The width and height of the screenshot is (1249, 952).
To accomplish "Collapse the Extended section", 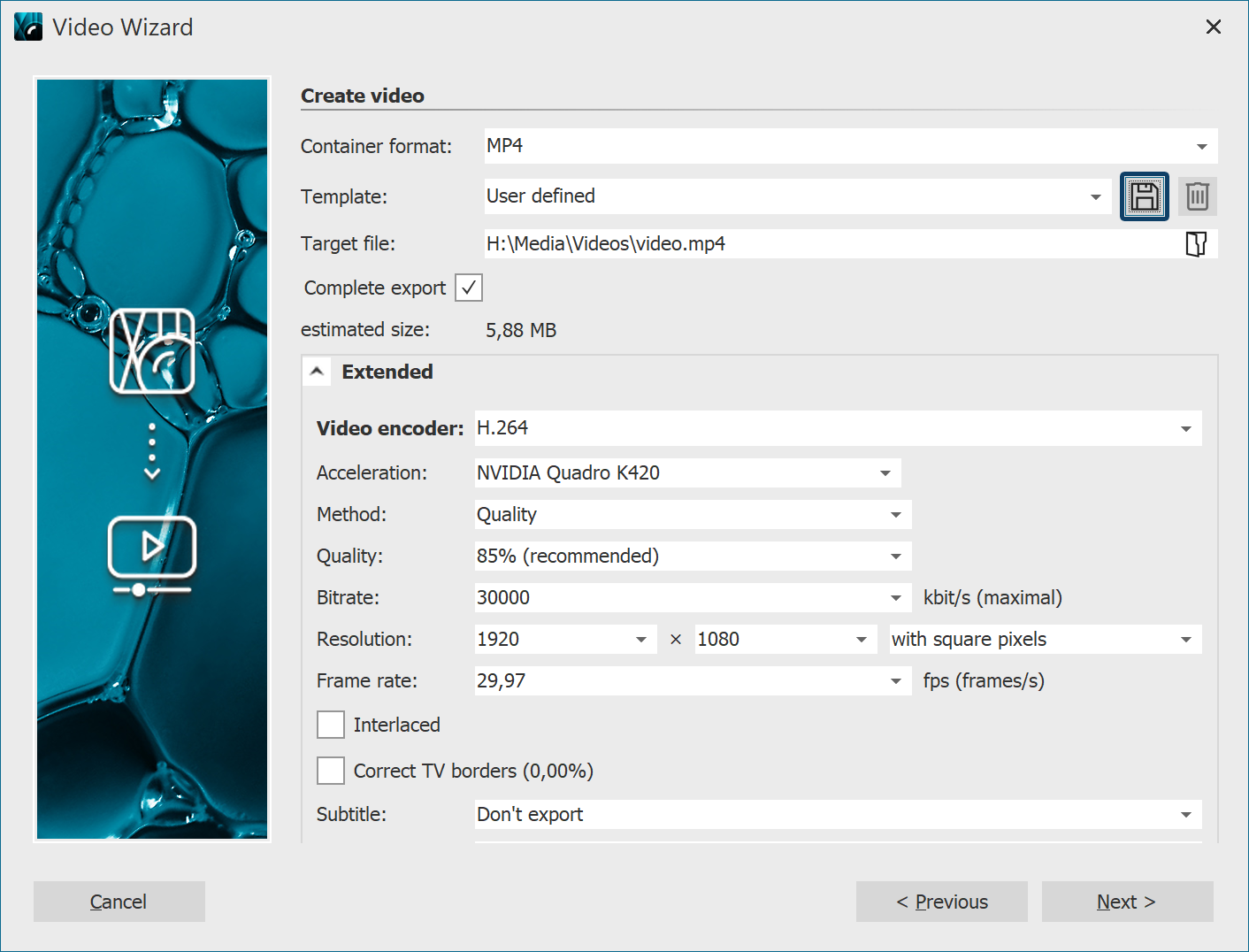I will pos(317,372).
